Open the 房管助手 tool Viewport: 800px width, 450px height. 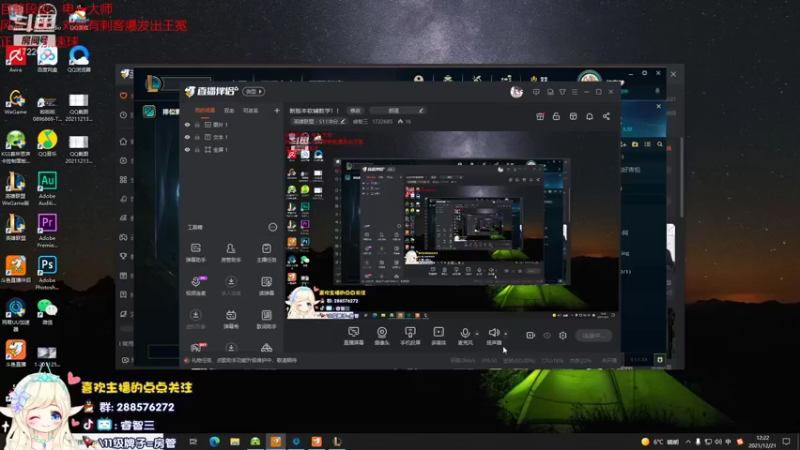pos(231,253)
